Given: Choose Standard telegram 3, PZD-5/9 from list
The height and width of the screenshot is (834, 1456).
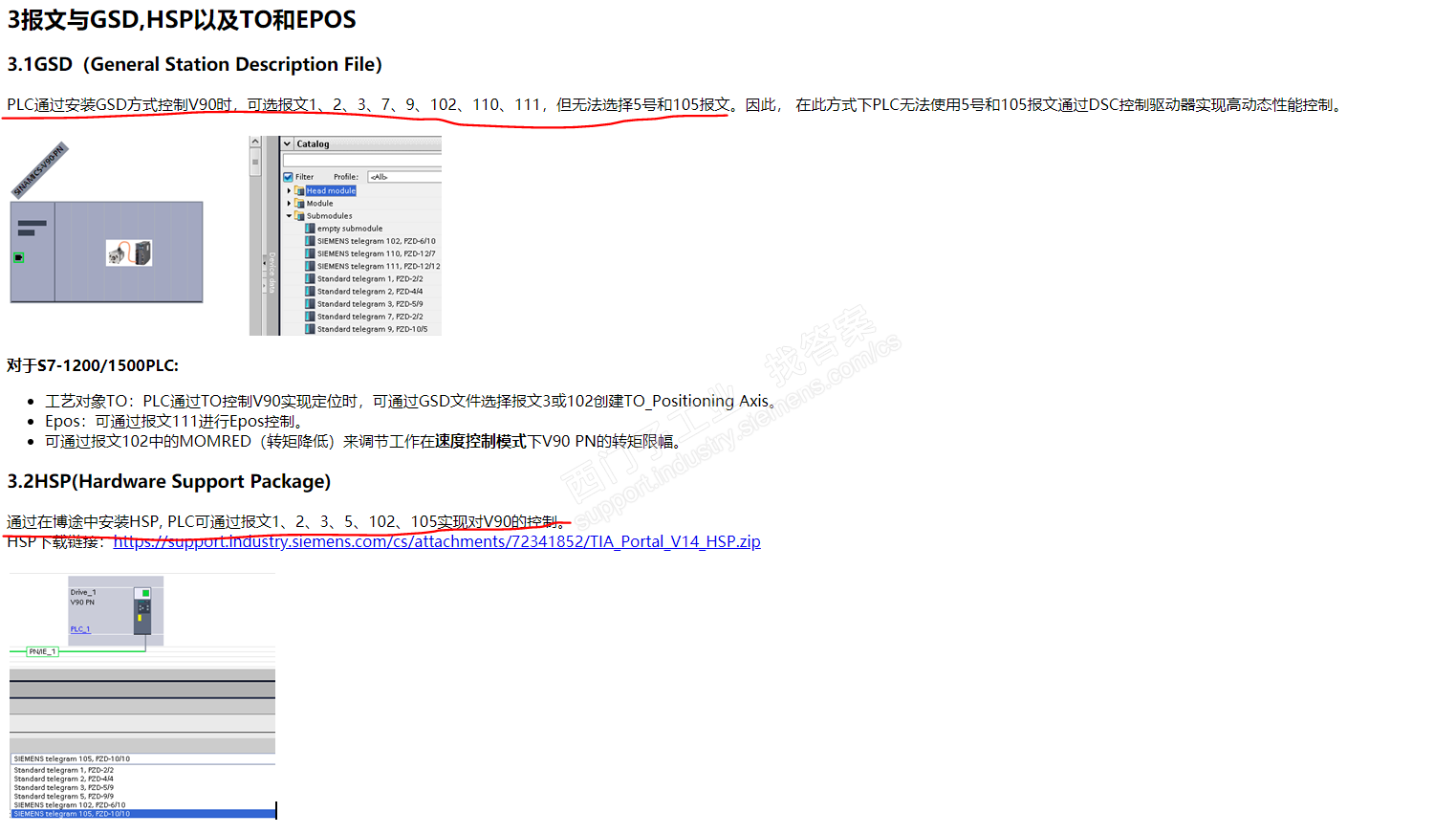Looking at the screenshot, I should (x=64, y=787).
